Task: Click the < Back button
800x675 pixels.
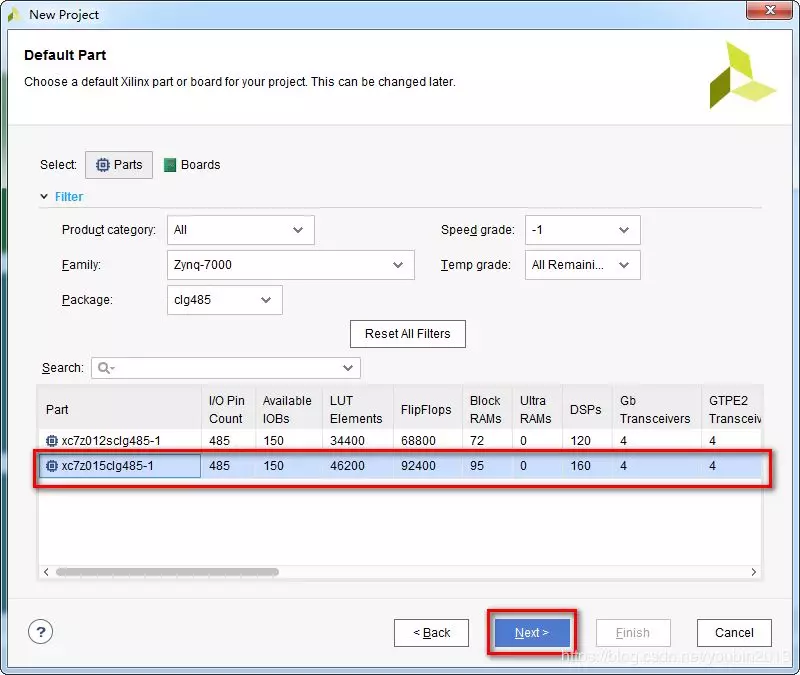Action: 431,633
